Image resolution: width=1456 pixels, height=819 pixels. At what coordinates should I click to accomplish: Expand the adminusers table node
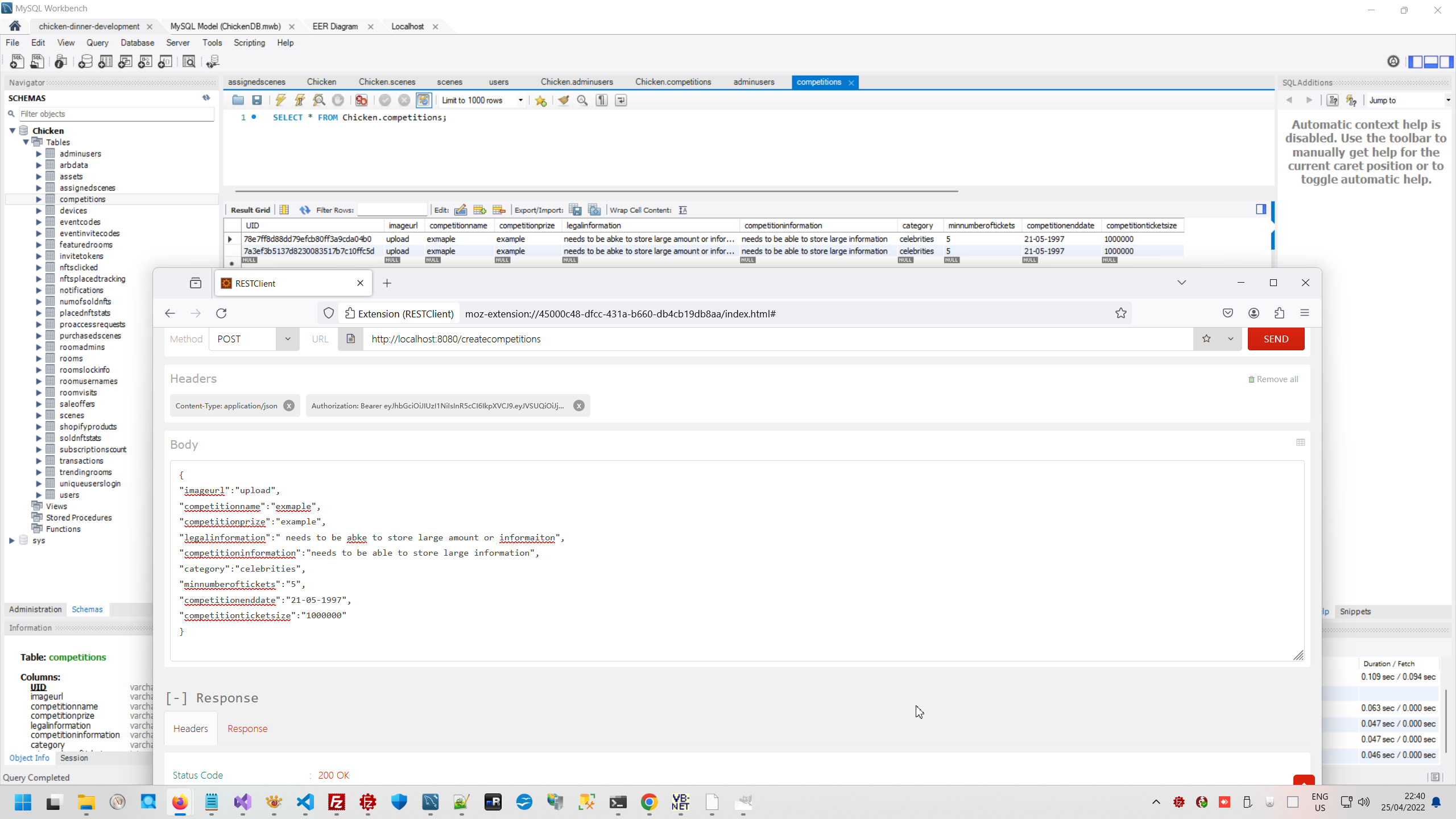pos(39,154)
